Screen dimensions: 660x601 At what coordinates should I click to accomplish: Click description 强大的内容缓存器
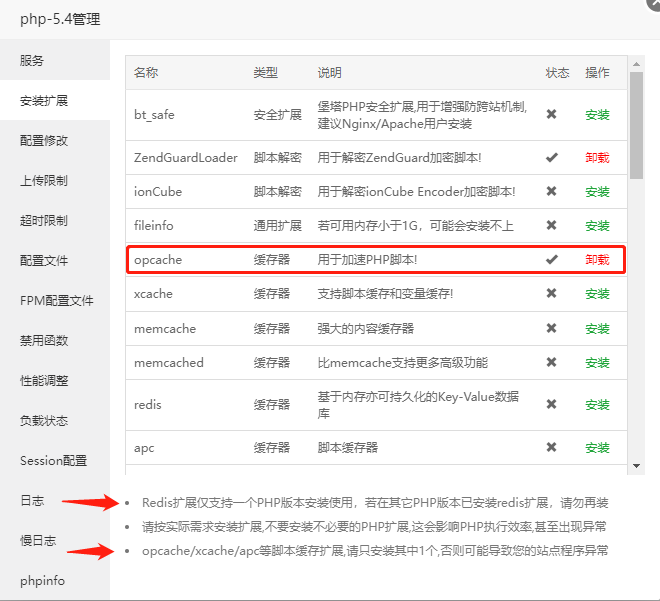[366, 328]
